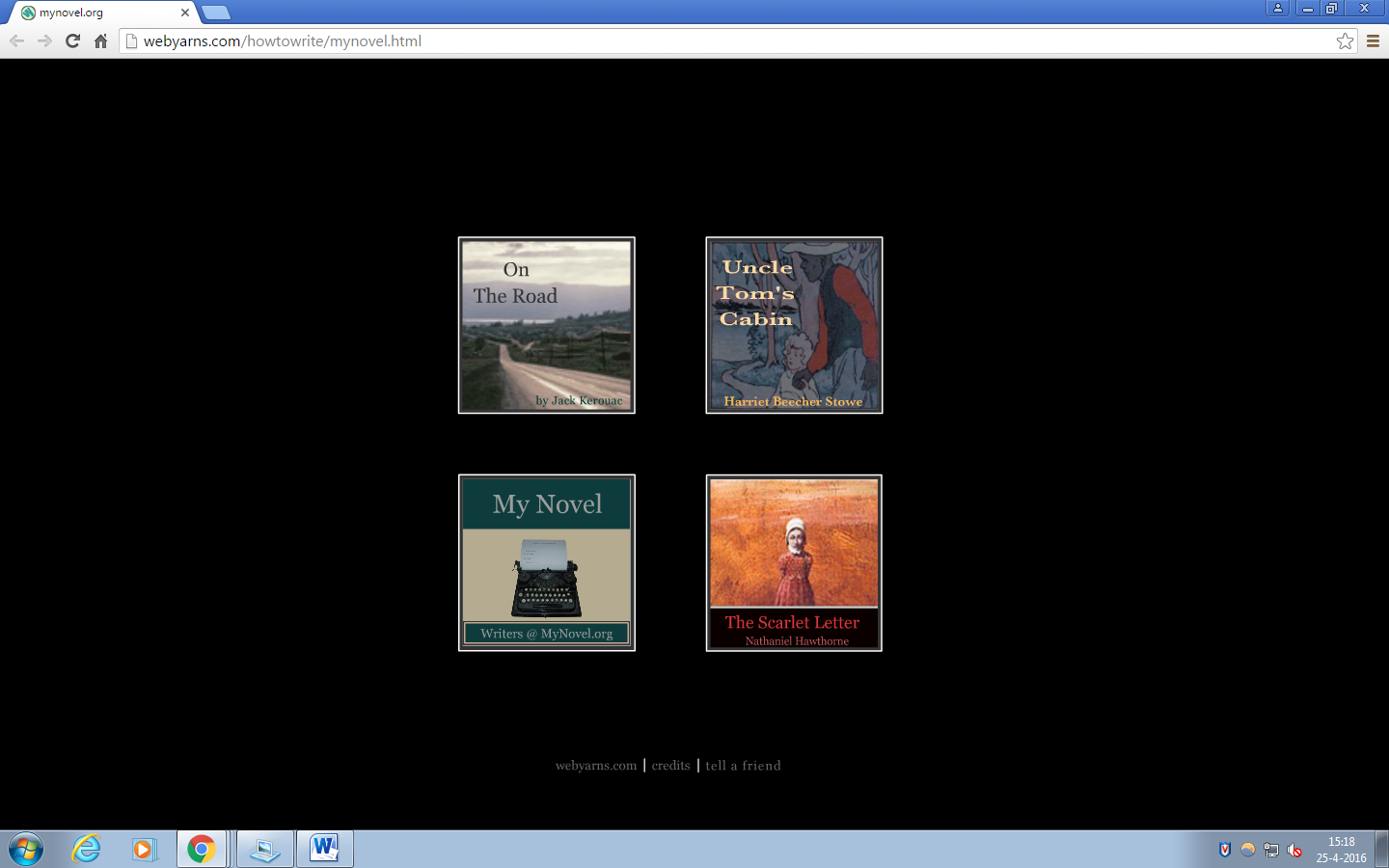The image size is (1389, 868).
Task: Click the Chrome user profile button
Action: pos(1278,8)
